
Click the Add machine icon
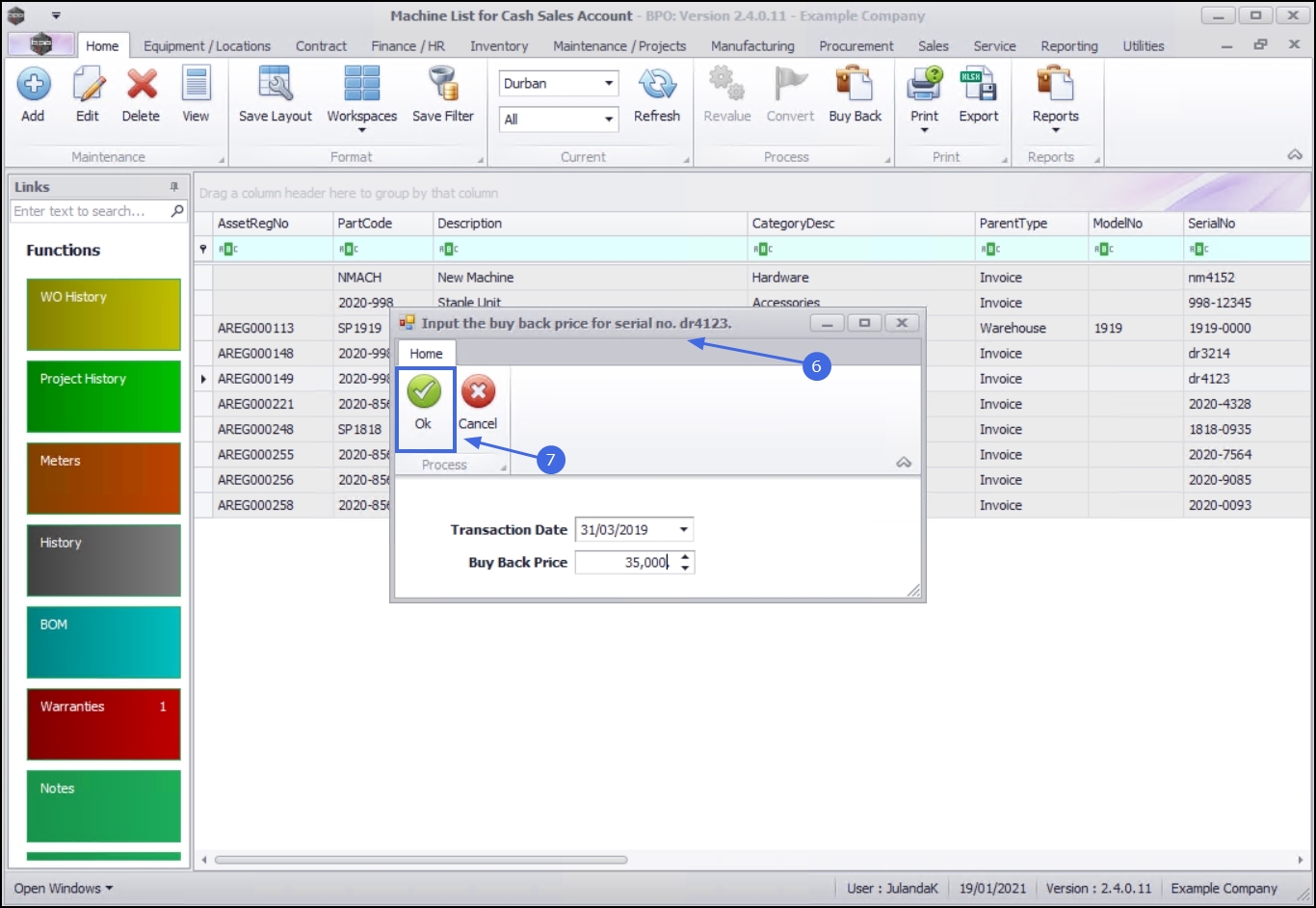(33, 85)
